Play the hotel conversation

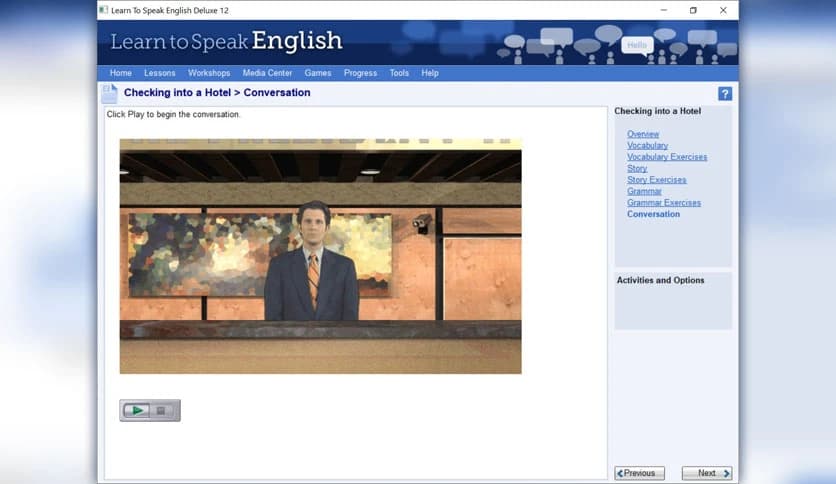coord(136,410)
